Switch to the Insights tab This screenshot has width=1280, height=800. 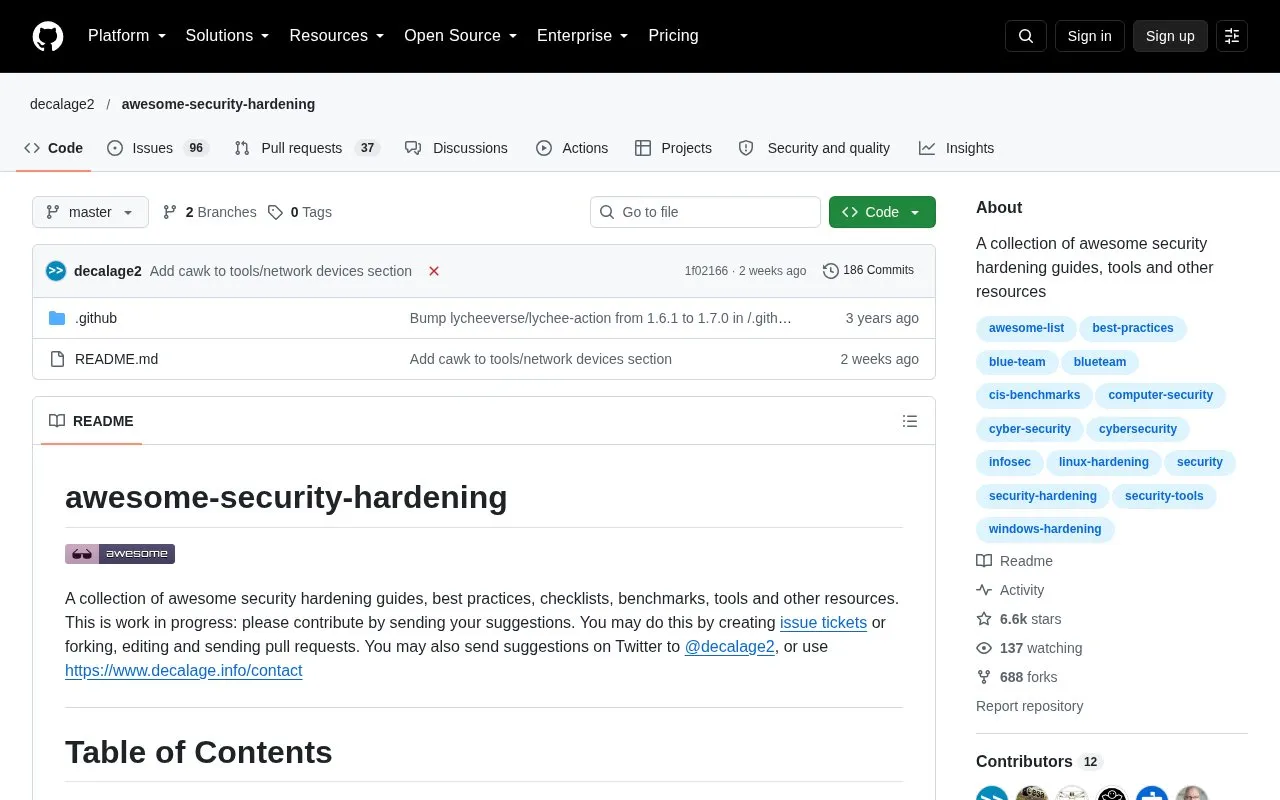point(956,148)
